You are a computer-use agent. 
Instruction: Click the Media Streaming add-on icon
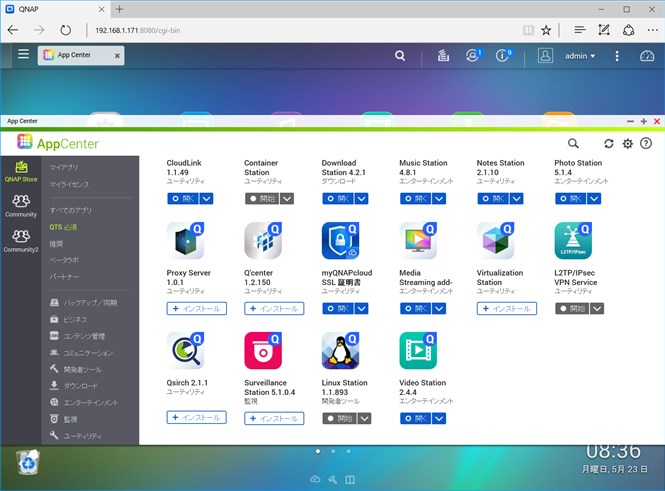418,240
